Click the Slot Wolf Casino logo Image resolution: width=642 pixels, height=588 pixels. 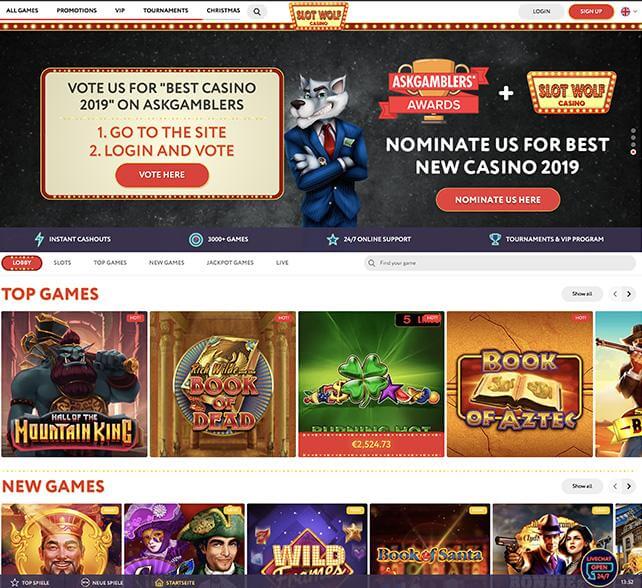(319, 16)
